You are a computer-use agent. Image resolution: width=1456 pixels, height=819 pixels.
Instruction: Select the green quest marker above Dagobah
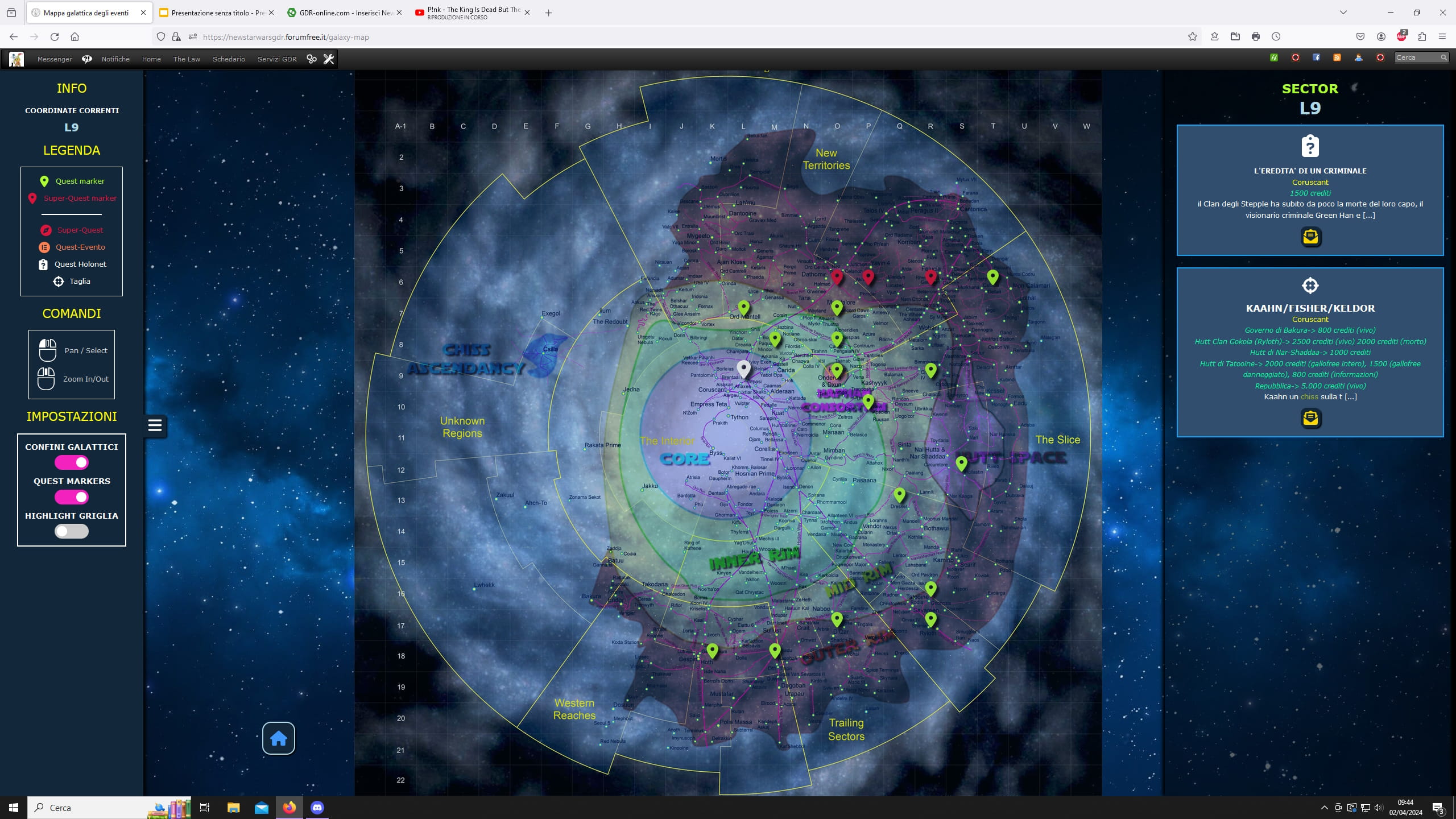coord(775,650)
